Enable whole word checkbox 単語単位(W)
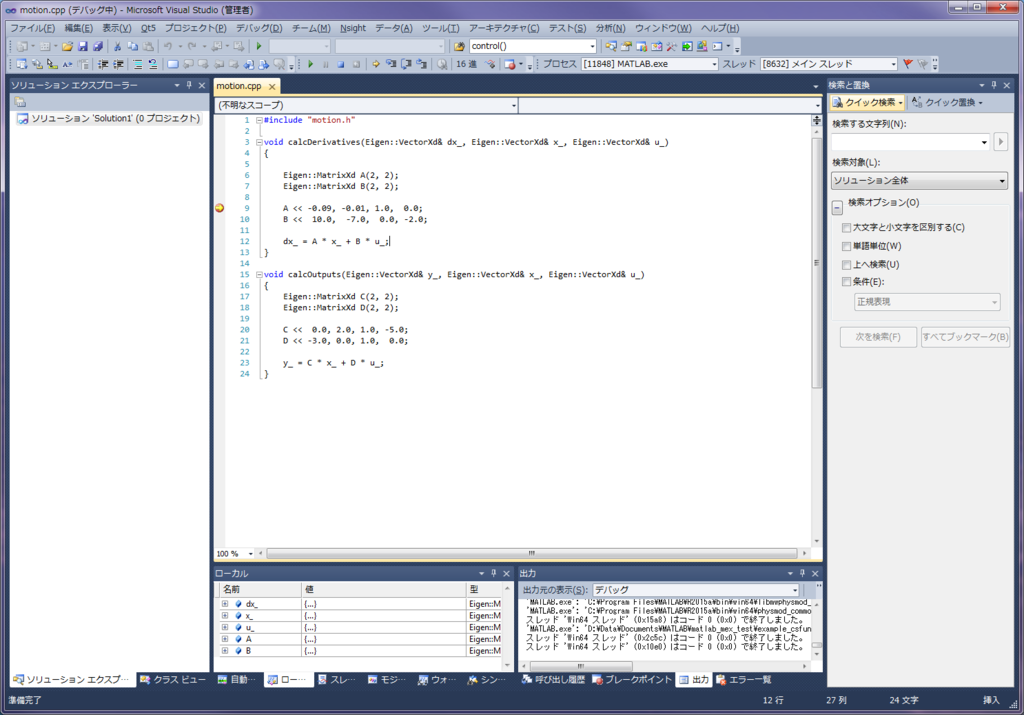 pyautogui.click(x=846, y=246)
